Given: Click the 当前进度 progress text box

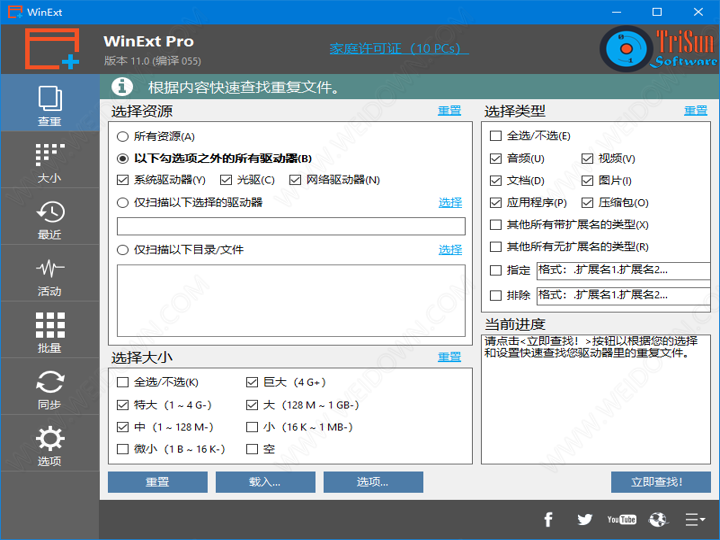Looking at the screenshot, I should [596, 399].
